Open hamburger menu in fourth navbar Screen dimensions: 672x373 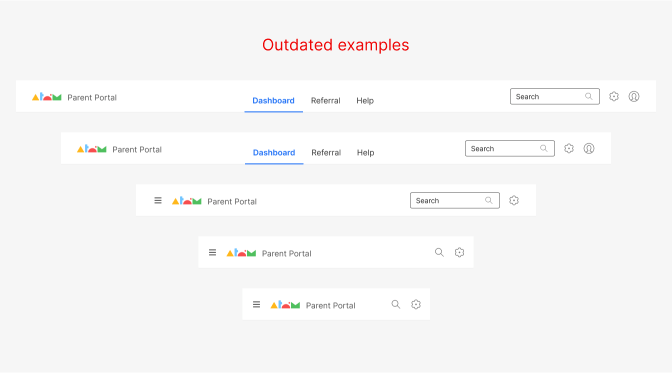[x=212, y=253]
